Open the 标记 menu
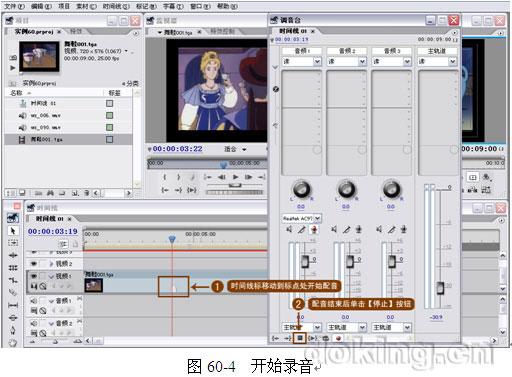The width and height of the screenshot is (512, 377). 146,6
